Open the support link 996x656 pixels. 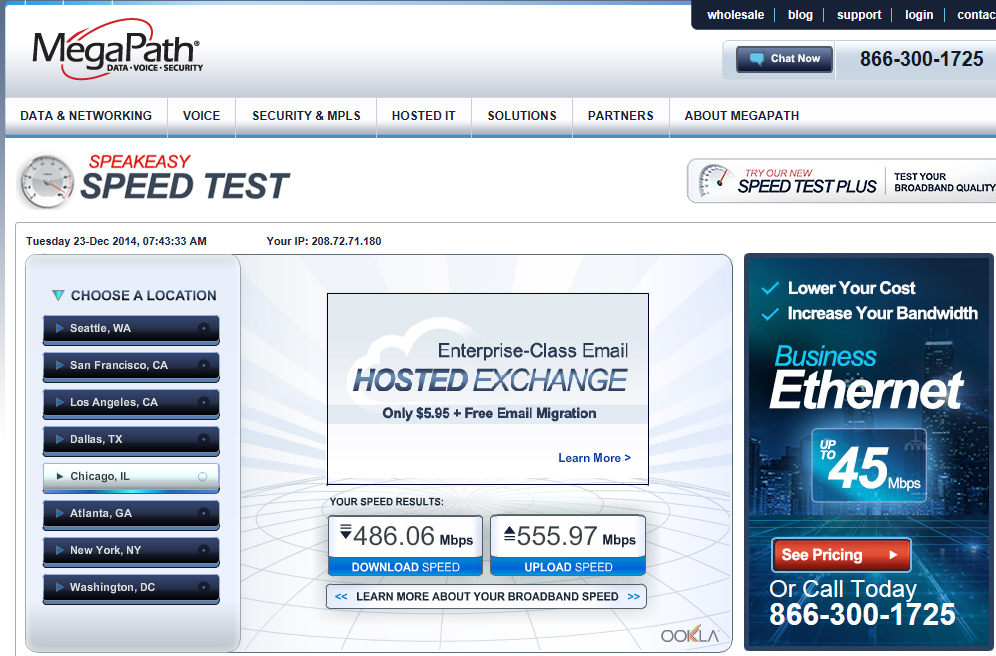pyautogui.click(x=859, y=15)
